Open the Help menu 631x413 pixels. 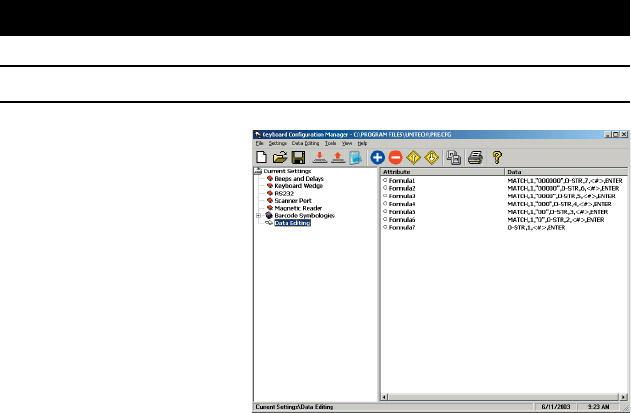point(362,143)
